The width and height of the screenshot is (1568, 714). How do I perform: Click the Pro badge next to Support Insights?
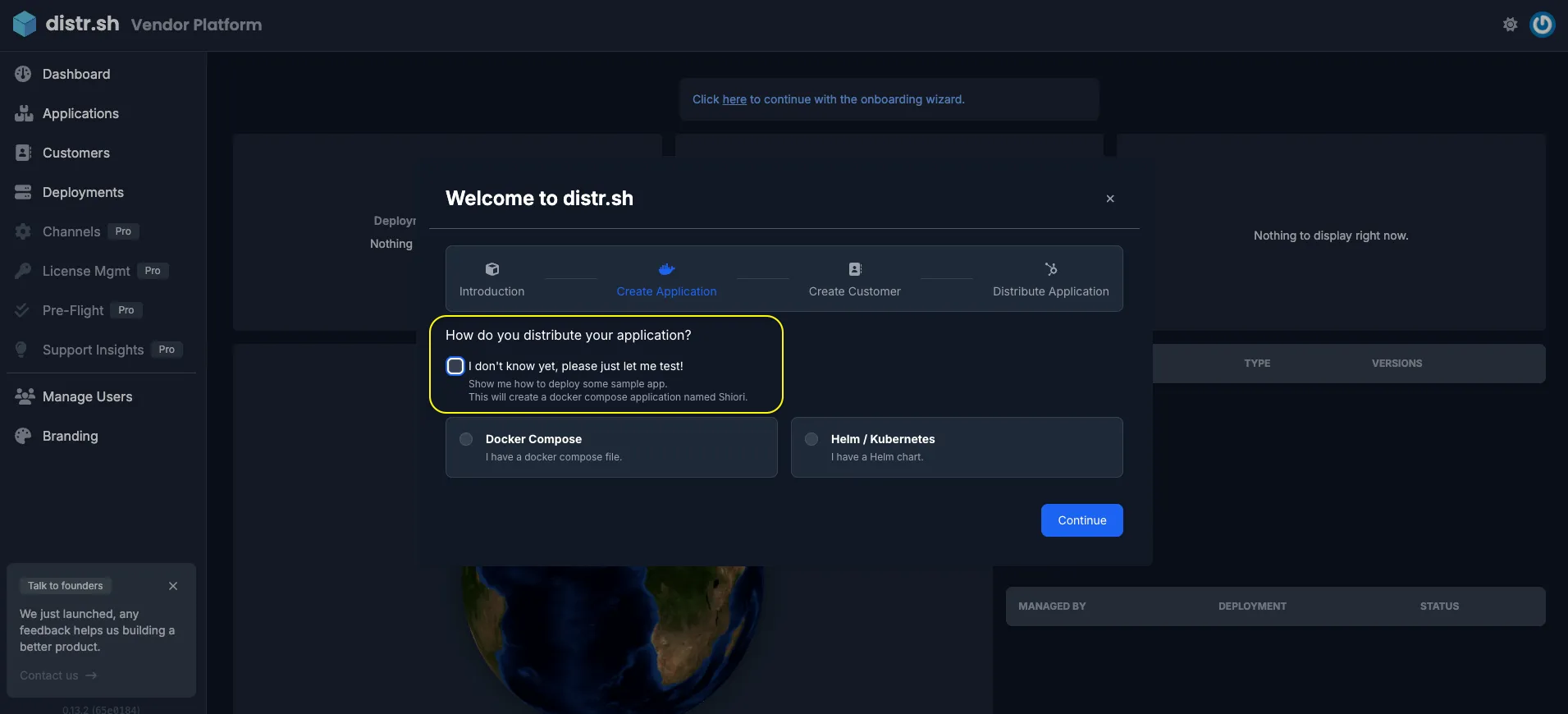coord(167,350)
